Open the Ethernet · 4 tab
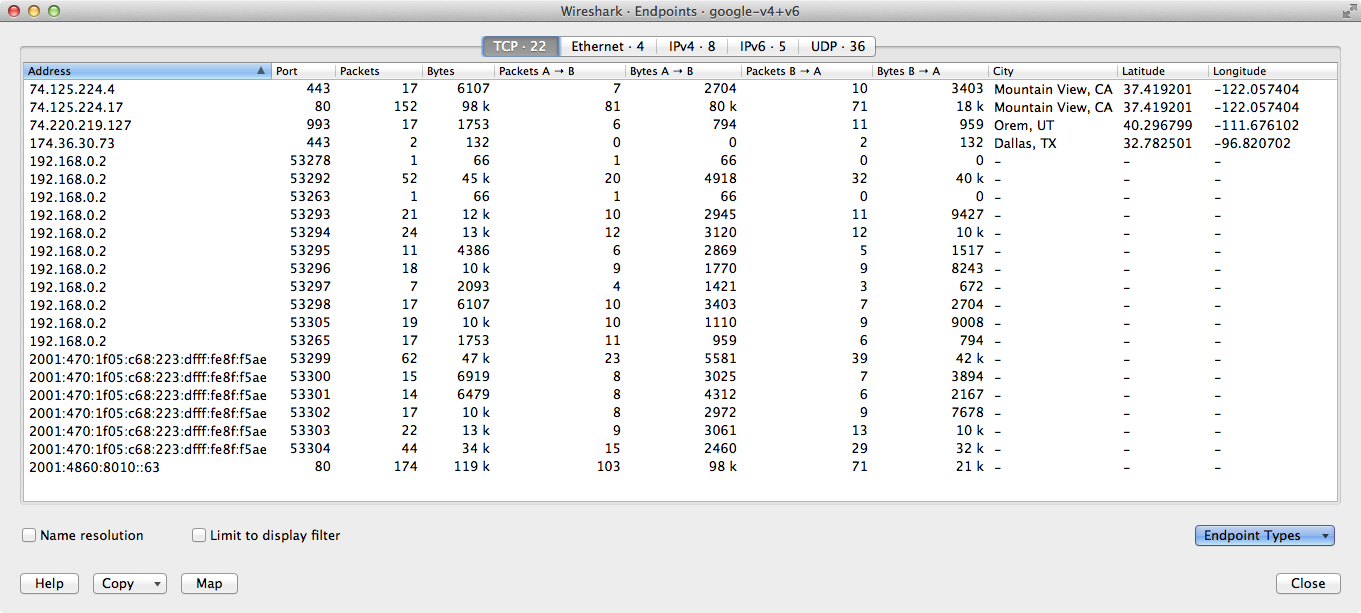The width and height of the screenshot is (1361, 613). point(607,46)
